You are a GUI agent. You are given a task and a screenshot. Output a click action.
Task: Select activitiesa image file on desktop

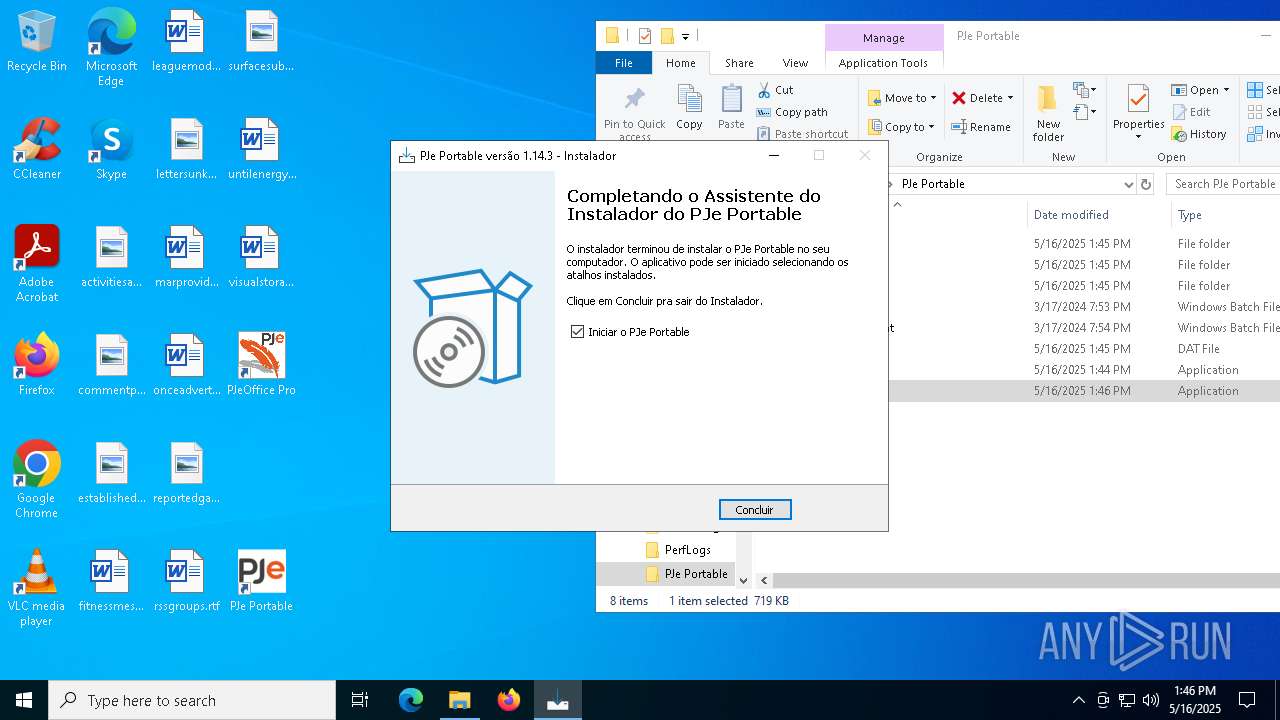(112, 257)
